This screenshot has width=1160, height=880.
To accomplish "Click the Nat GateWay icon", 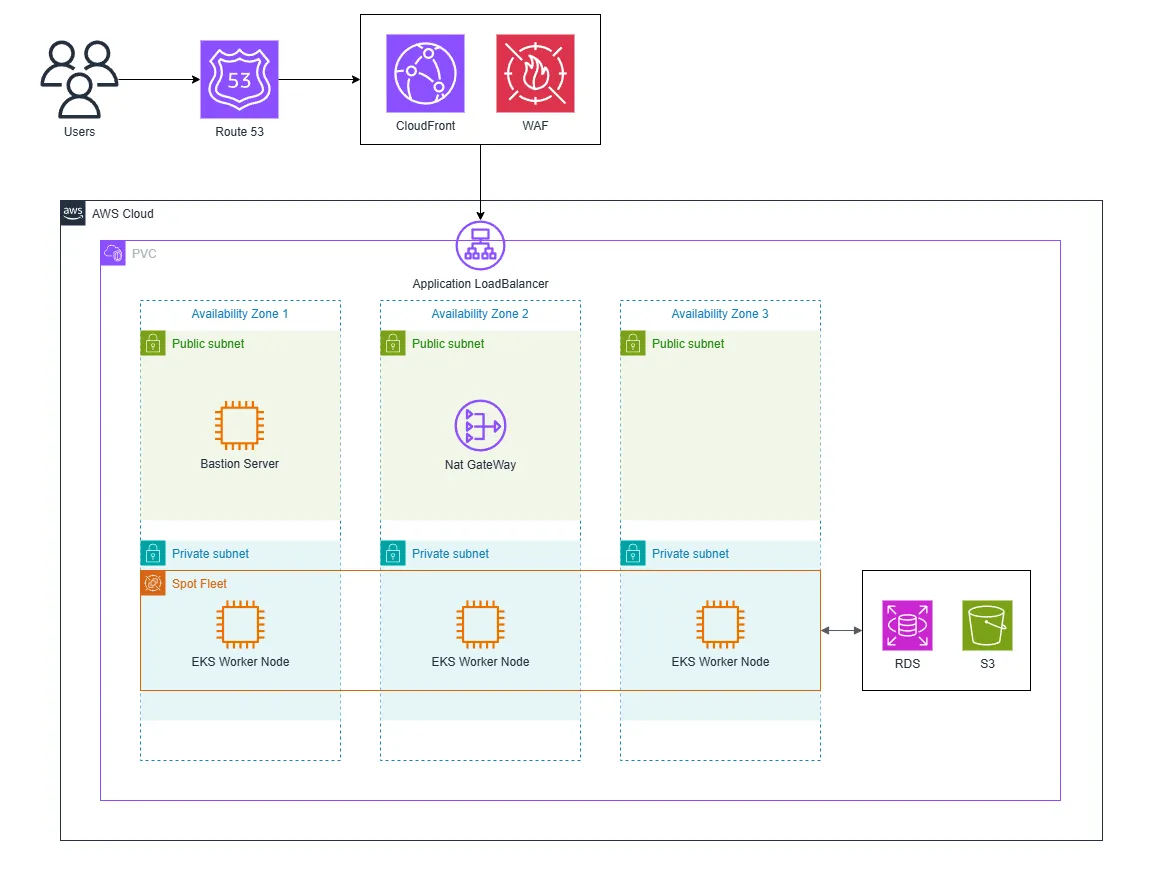I will (479, 425).
